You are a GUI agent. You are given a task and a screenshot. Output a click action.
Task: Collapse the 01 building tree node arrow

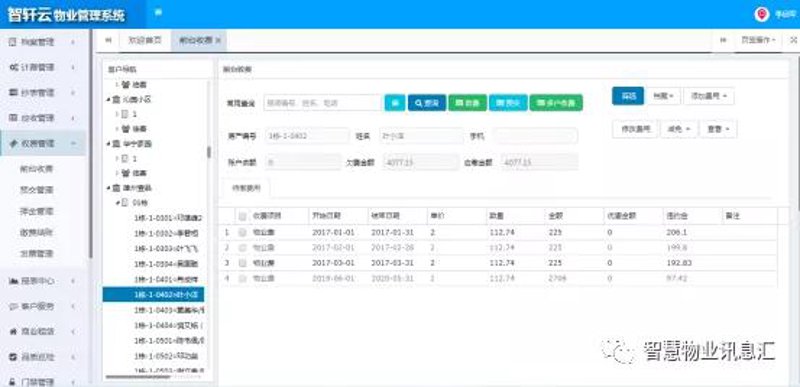pos(117,202)
